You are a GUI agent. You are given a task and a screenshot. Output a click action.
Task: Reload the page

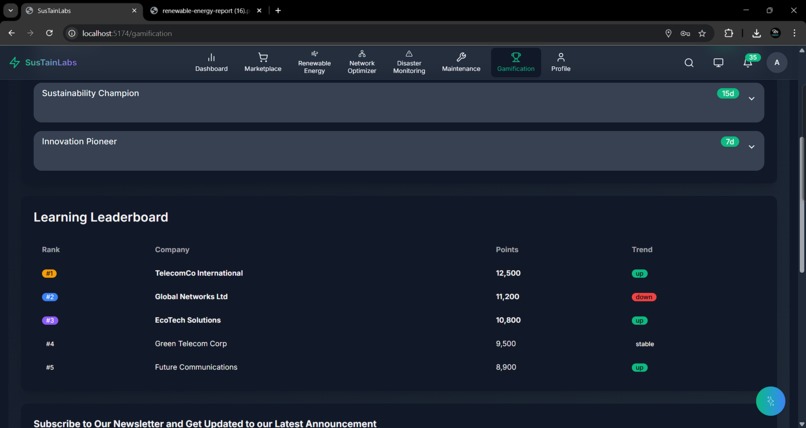pyautogui.click(x=49, y=33)
